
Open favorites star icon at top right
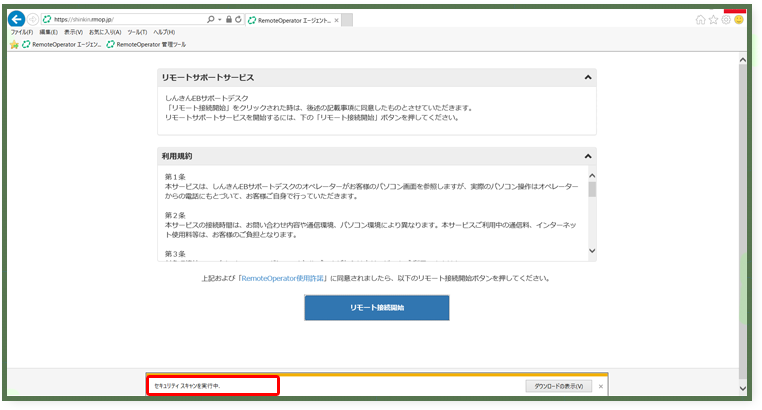(x=712, y=19)
